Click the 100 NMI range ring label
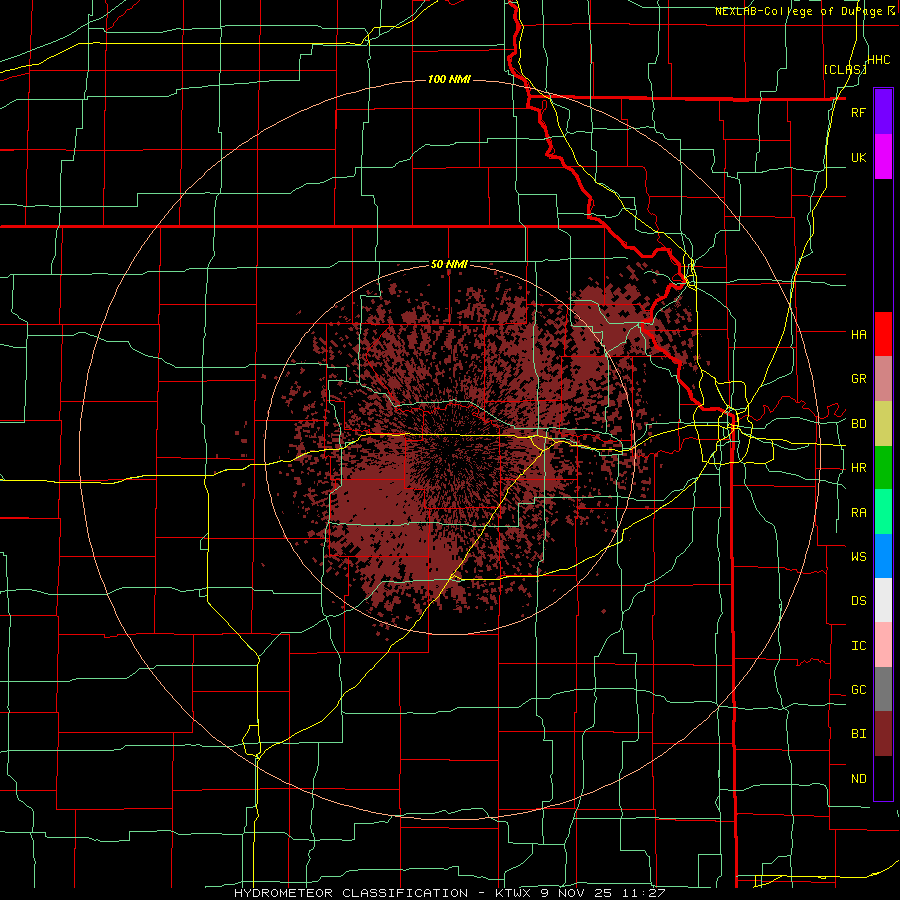 coord(449,79)
